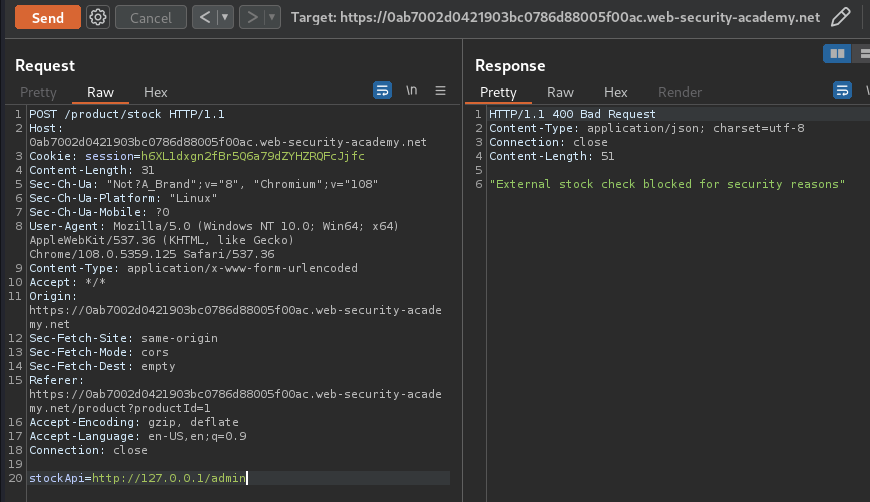
Task: Click the Sec-Fetch-Mode: cors header
Action: point(99,352)
